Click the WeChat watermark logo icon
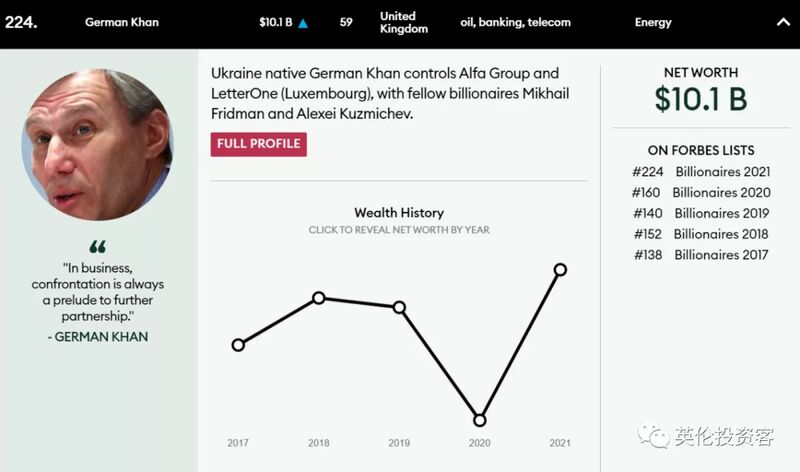Viewport: 800px width, 472px height. pos(653,436)
